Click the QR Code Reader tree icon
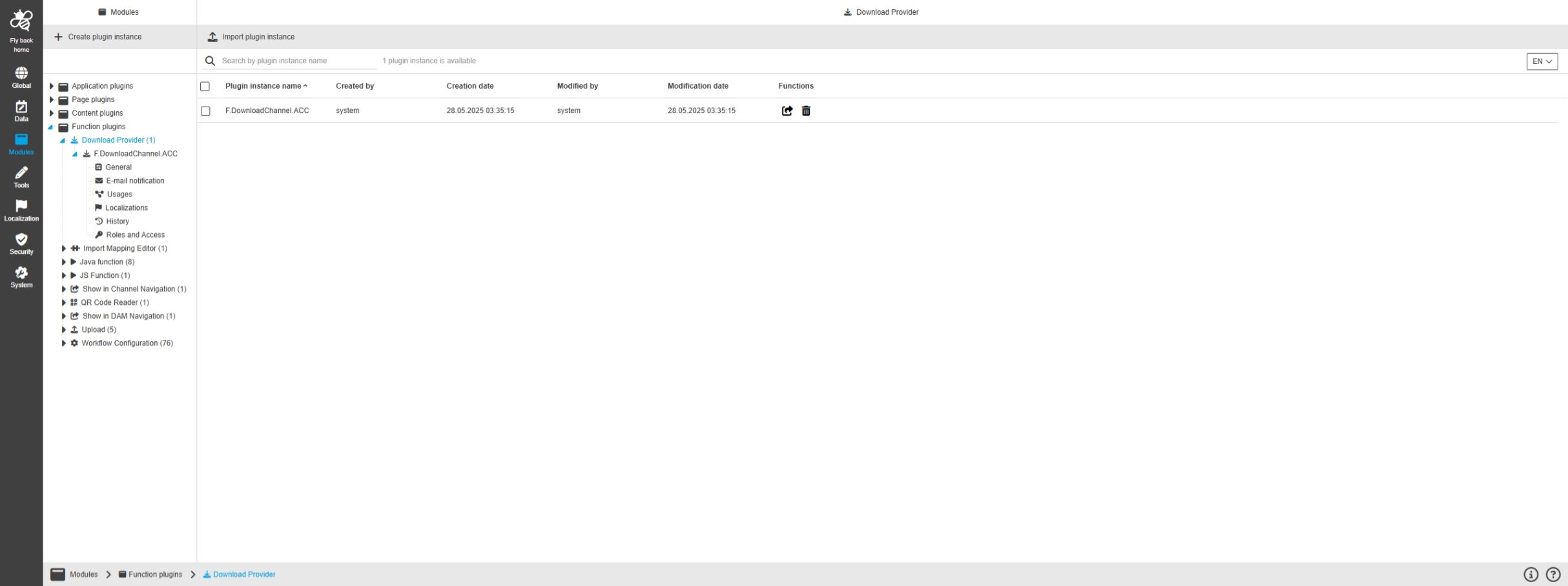 click(x=74, y=302)
